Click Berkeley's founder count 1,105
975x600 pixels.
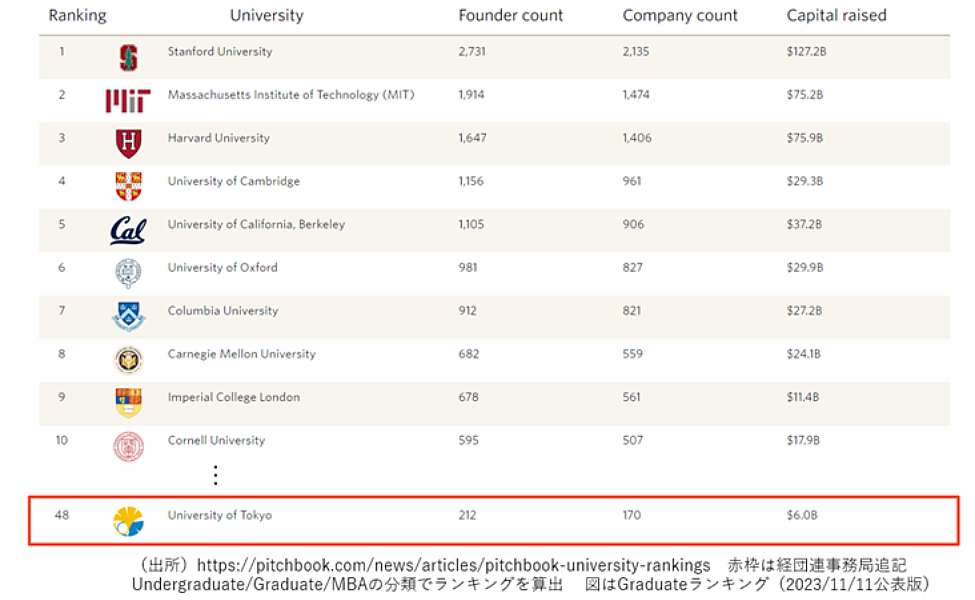tap(471, 224)
